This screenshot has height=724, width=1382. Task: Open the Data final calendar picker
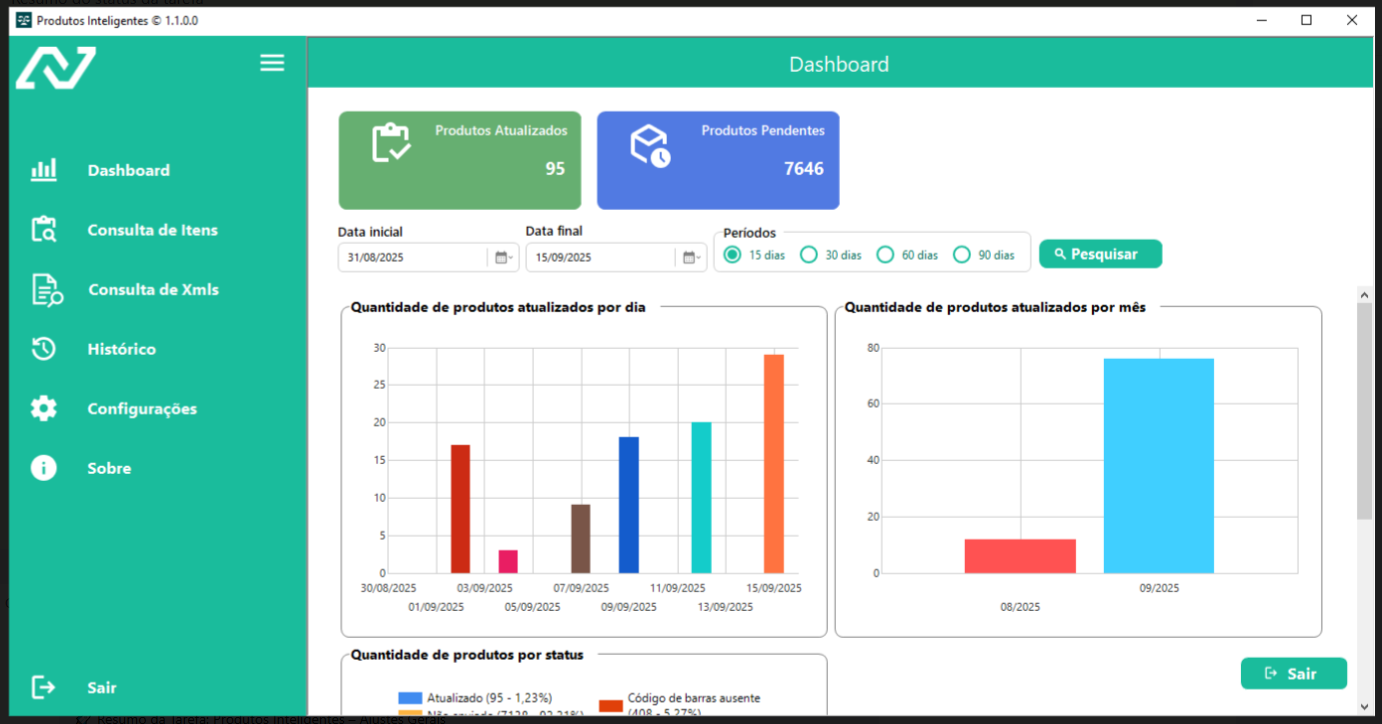[x=690, y=258]
